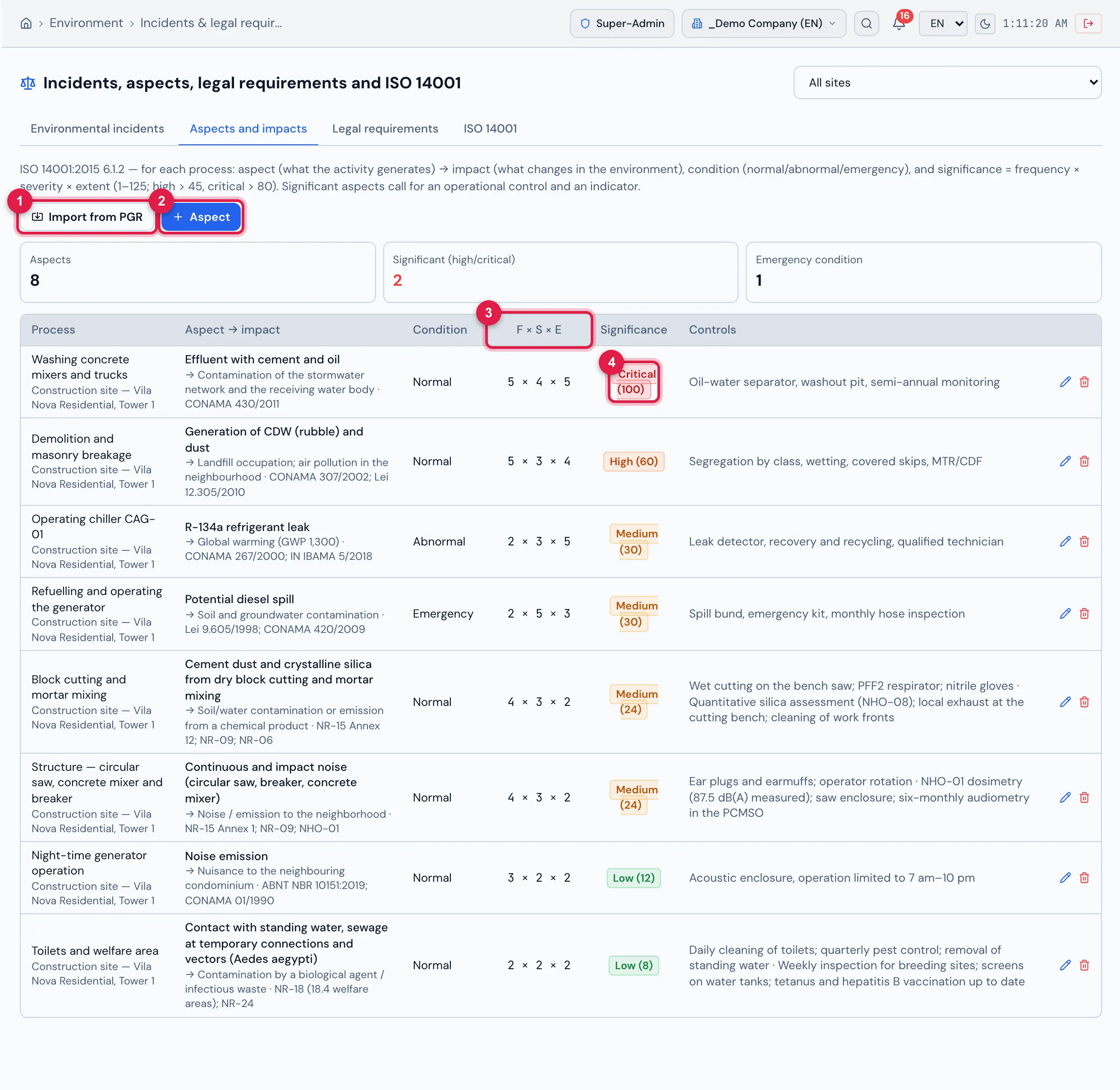Go to home via breadcrumb house icon

click(26, 23)
